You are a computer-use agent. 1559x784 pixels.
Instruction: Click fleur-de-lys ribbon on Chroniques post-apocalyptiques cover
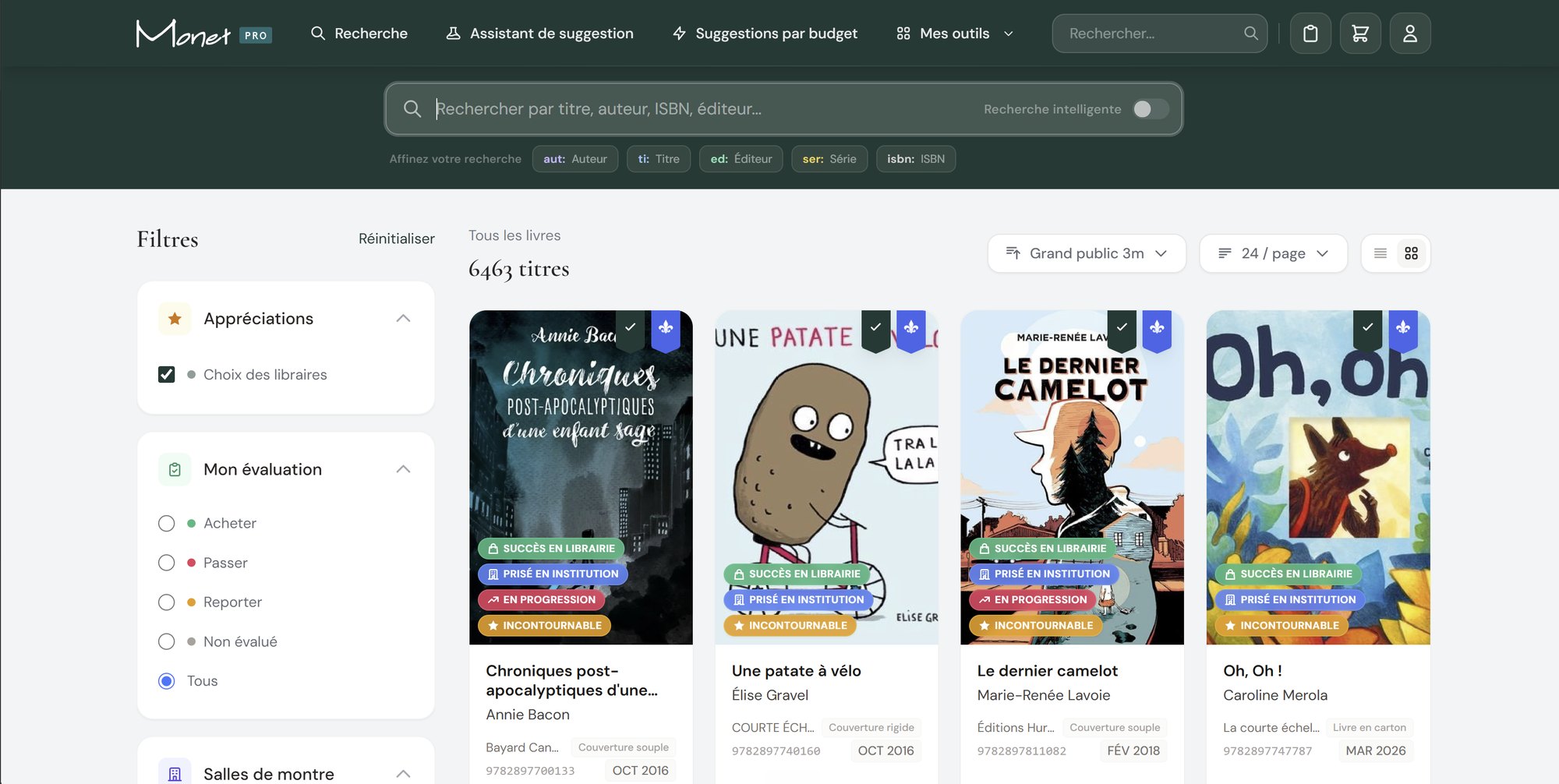click(666, 330)
